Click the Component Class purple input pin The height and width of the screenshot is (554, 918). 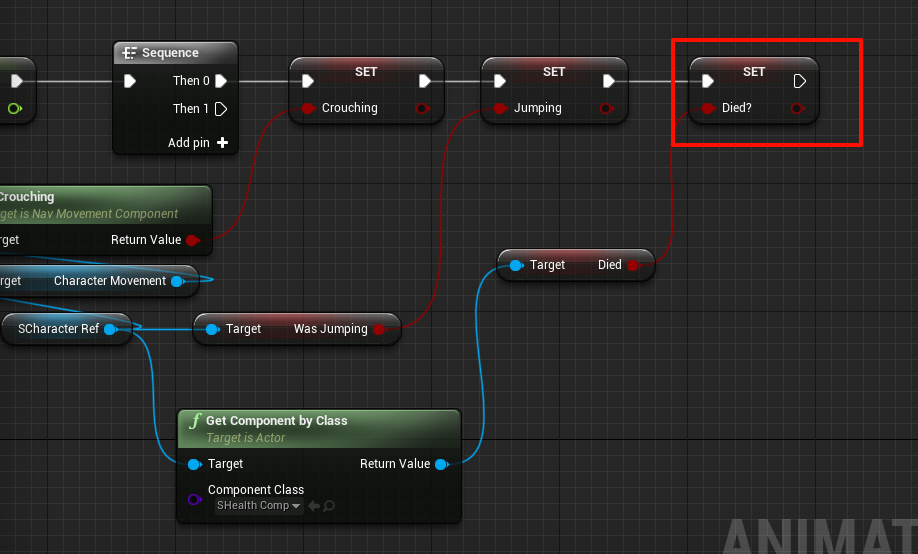(x=194, y=500)
